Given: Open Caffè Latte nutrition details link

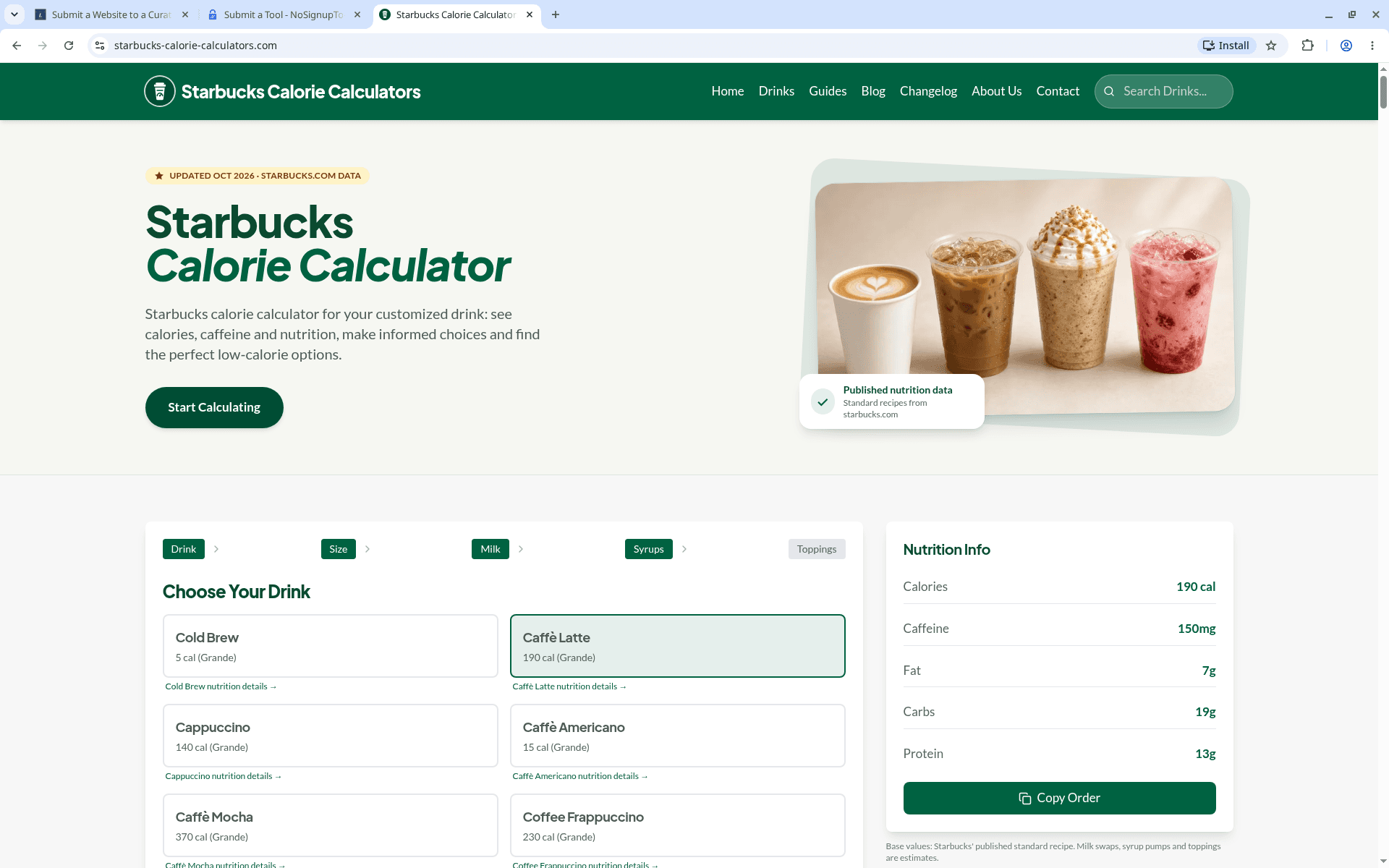Looking at the screenshot, I should click(569, 686).
